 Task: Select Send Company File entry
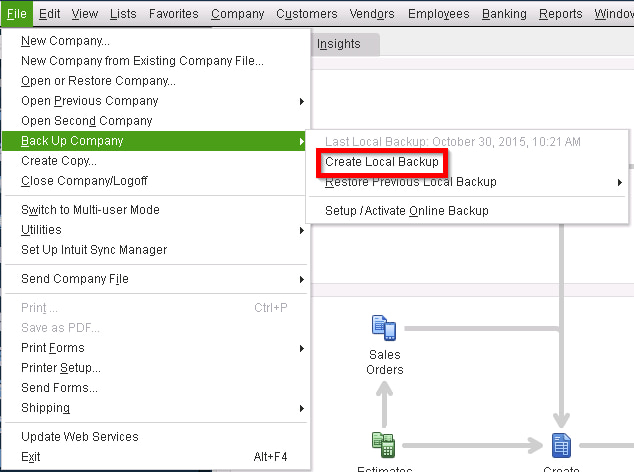[156, 279]
